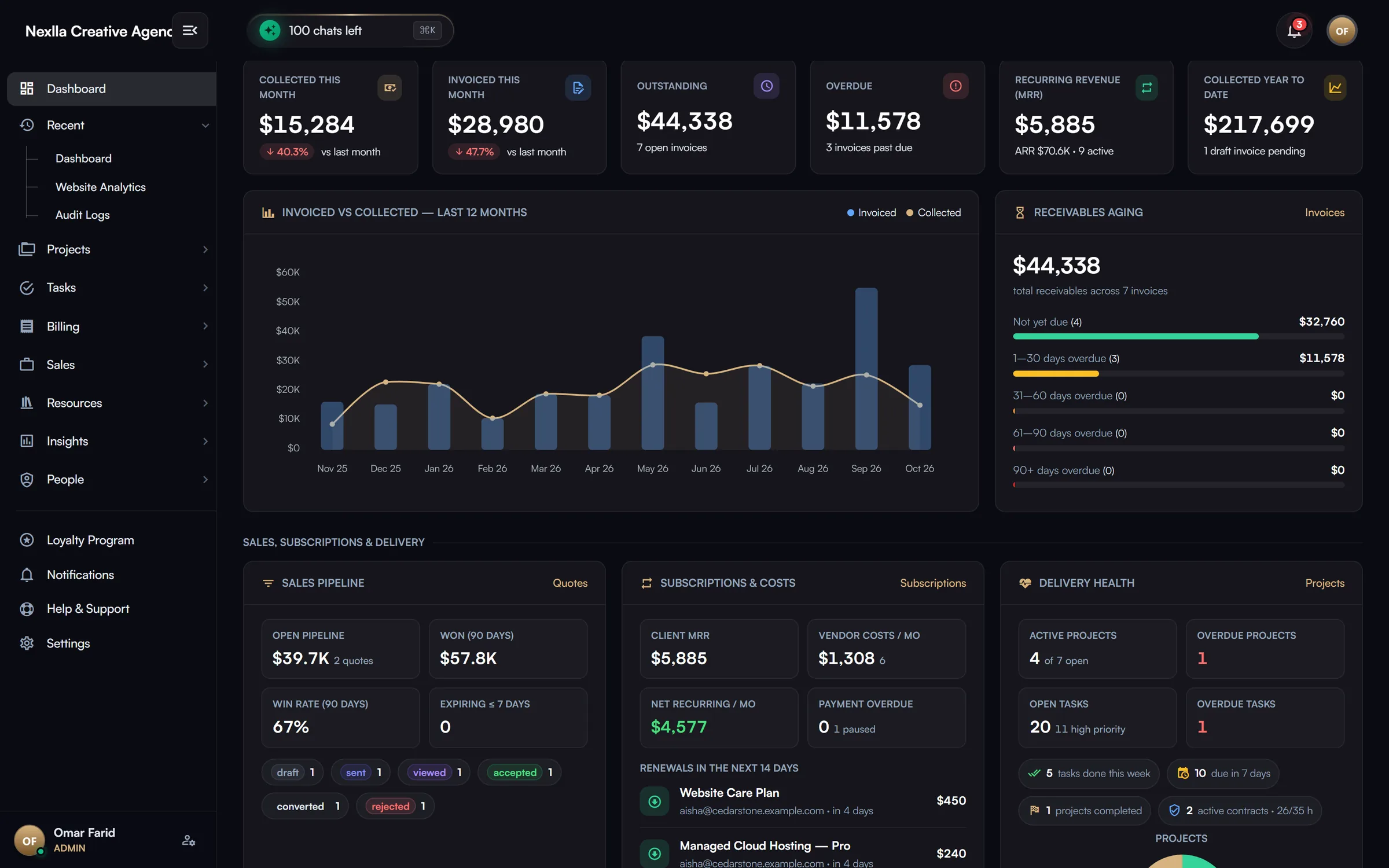Click the orange 1—30 days overdue bar

pyautogui.click(x=1056, y=374)
